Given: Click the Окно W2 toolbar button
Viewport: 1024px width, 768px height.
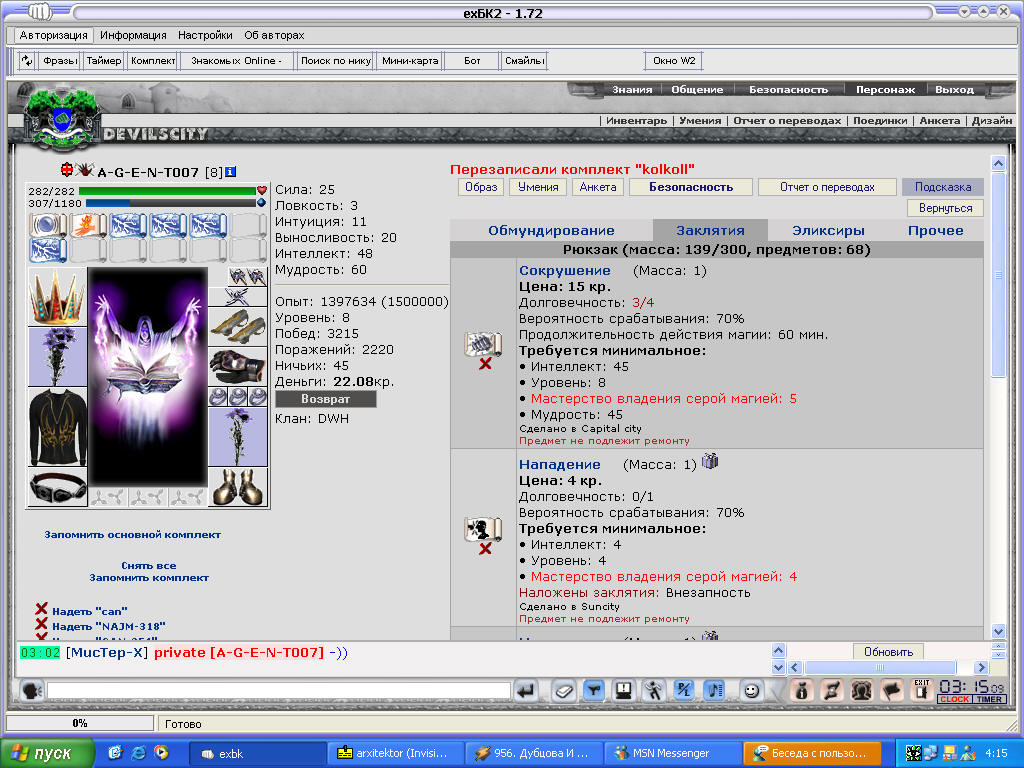Looking at the screenshot, I should [674, 61].
